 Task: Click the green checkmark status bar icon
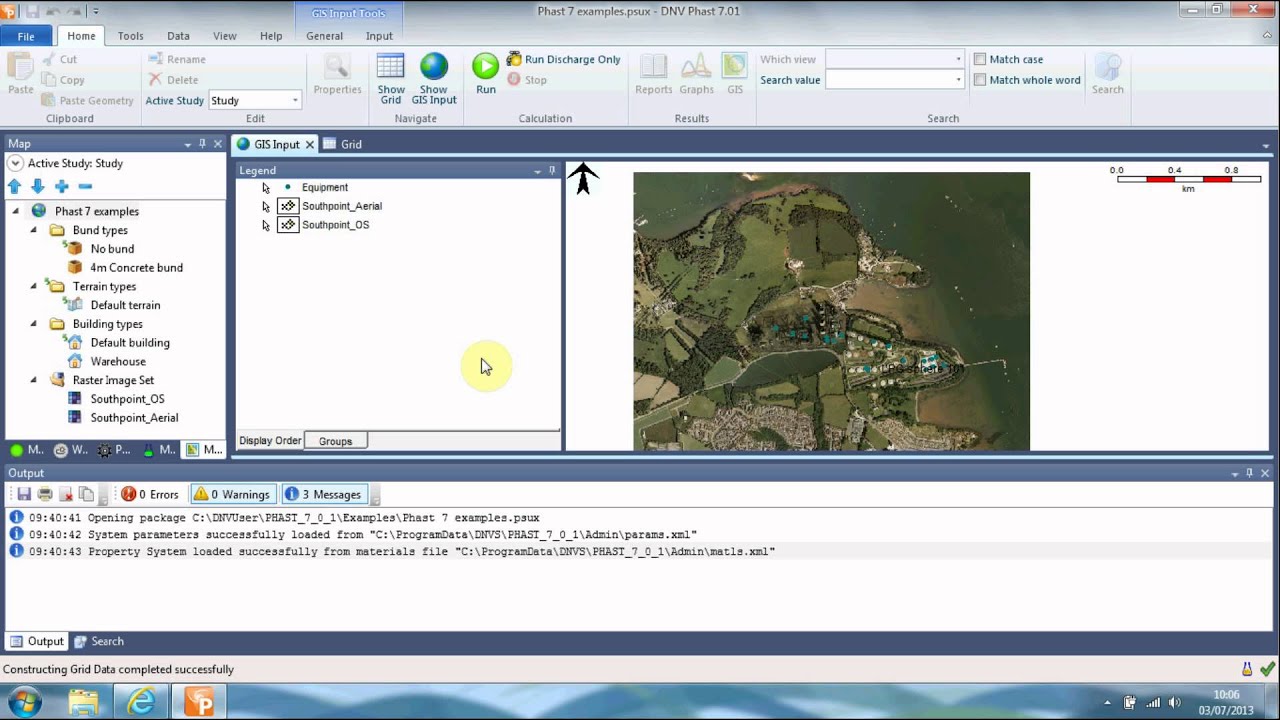click(1268, 669)
